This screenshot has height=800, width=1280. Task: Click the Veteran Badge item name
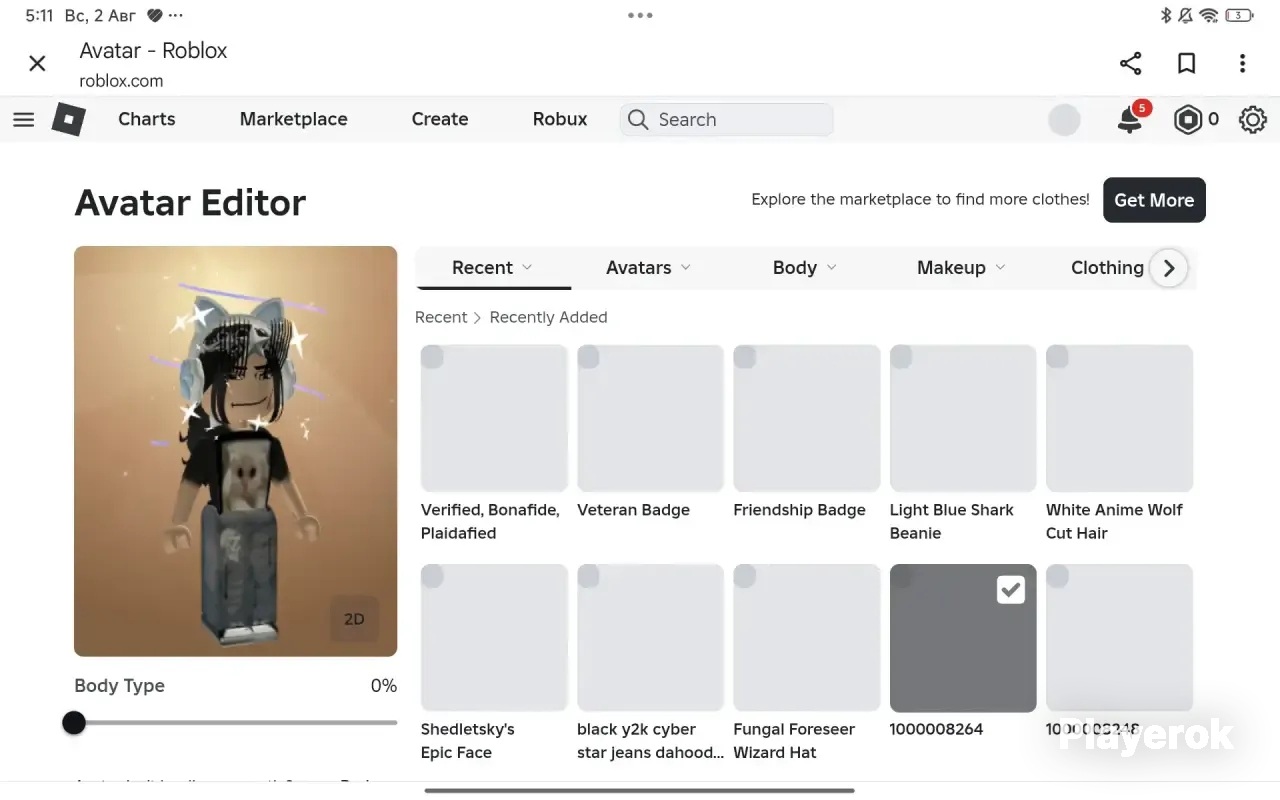(x=633, y=510)
